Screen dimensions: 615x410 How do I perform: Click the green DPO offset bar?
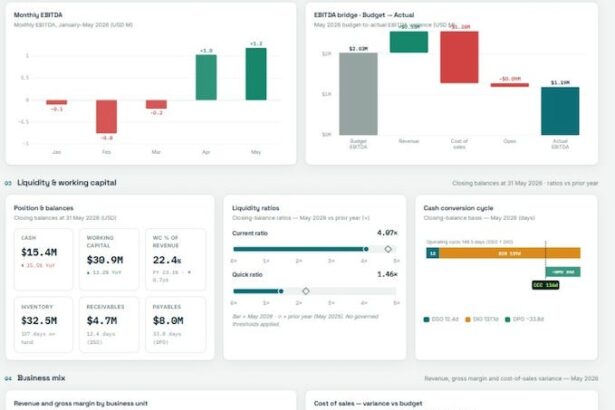pyautogui.click(x=563, y=272)
